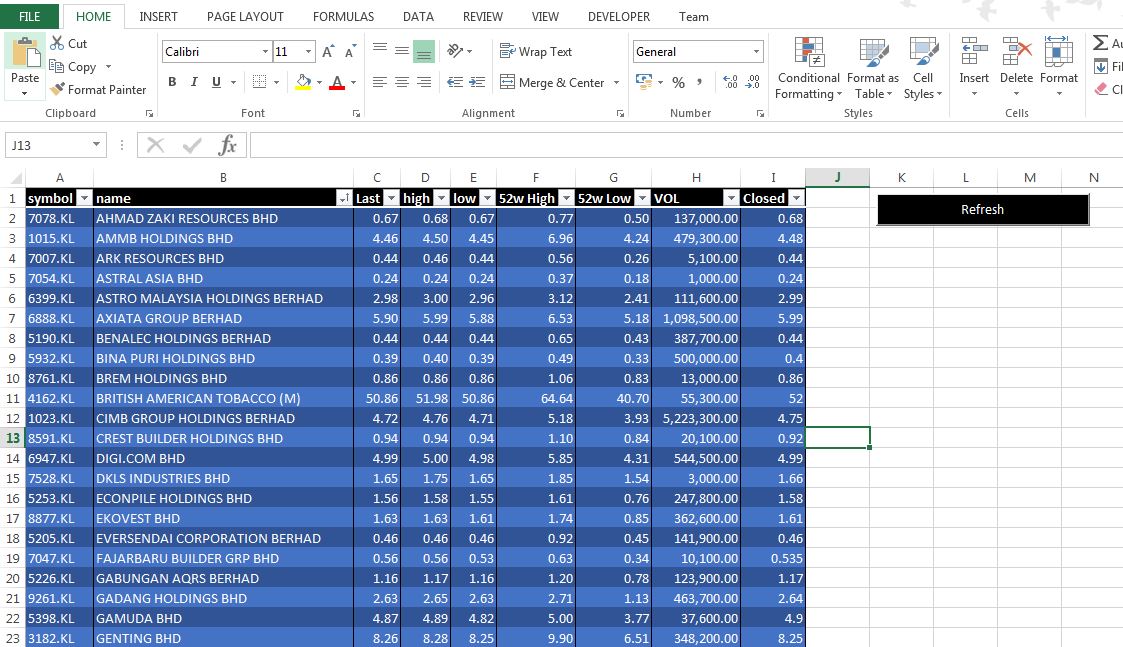Click the Format cells button
This screenshot has height=647, width=1123.
(x=1059, y=67)
